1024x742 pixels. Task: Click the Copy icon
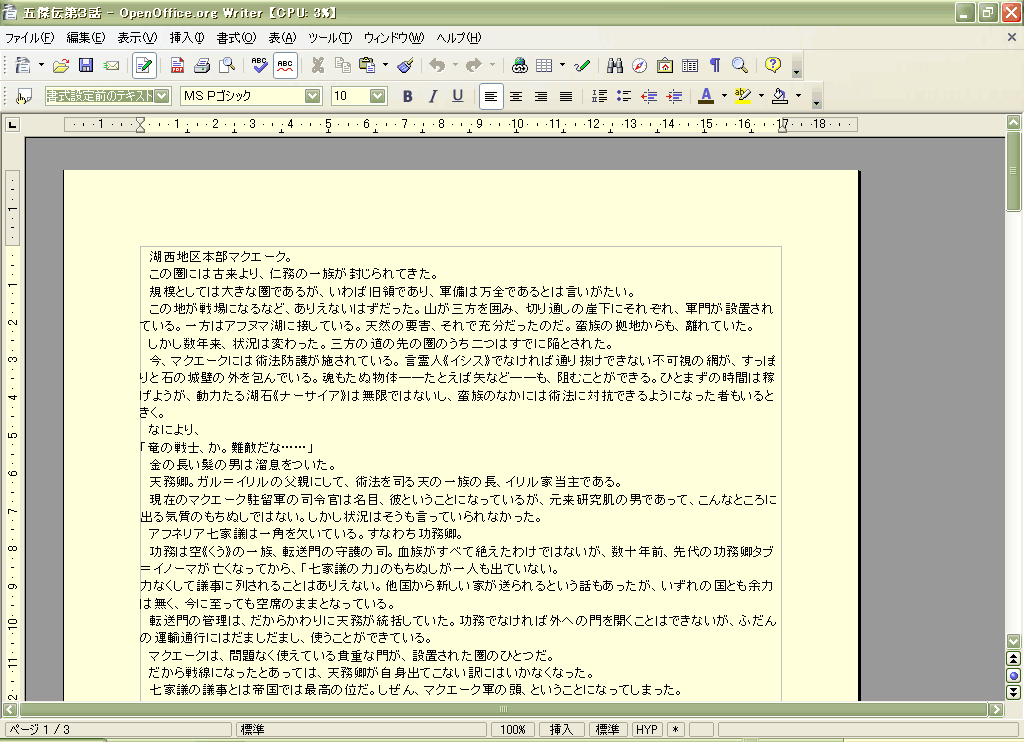(342, 65)
